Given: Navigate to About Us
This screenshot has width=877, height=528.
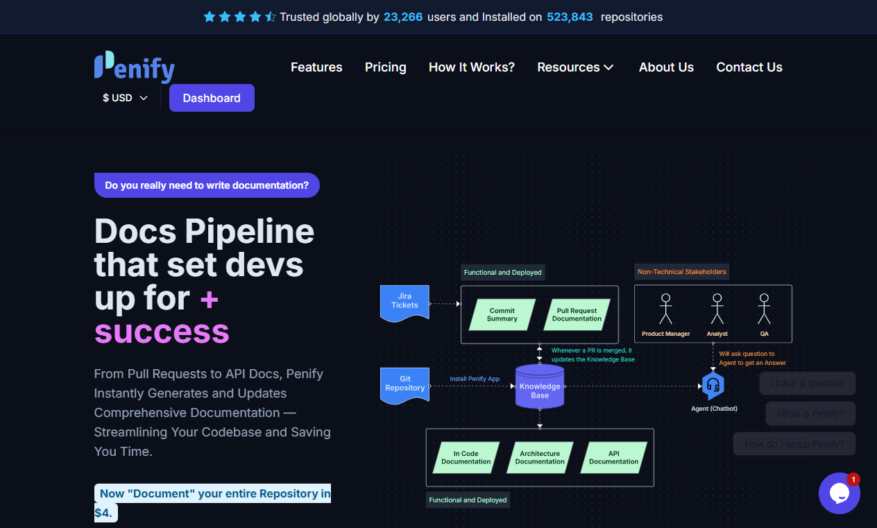Looking at the screenshot, I should click(666, 67).
